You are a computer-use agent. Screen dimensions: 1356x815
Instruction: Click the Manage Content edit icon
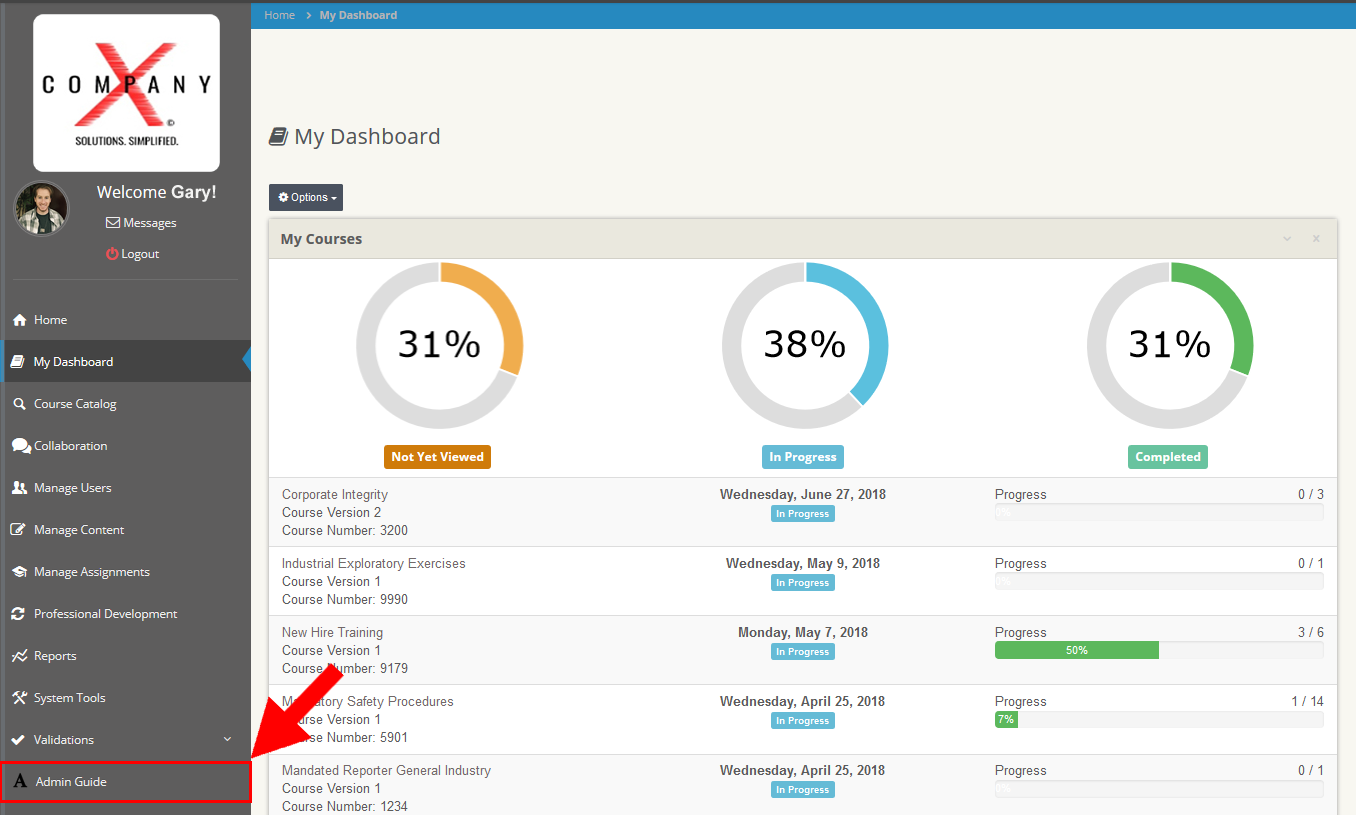coord(19,530)
